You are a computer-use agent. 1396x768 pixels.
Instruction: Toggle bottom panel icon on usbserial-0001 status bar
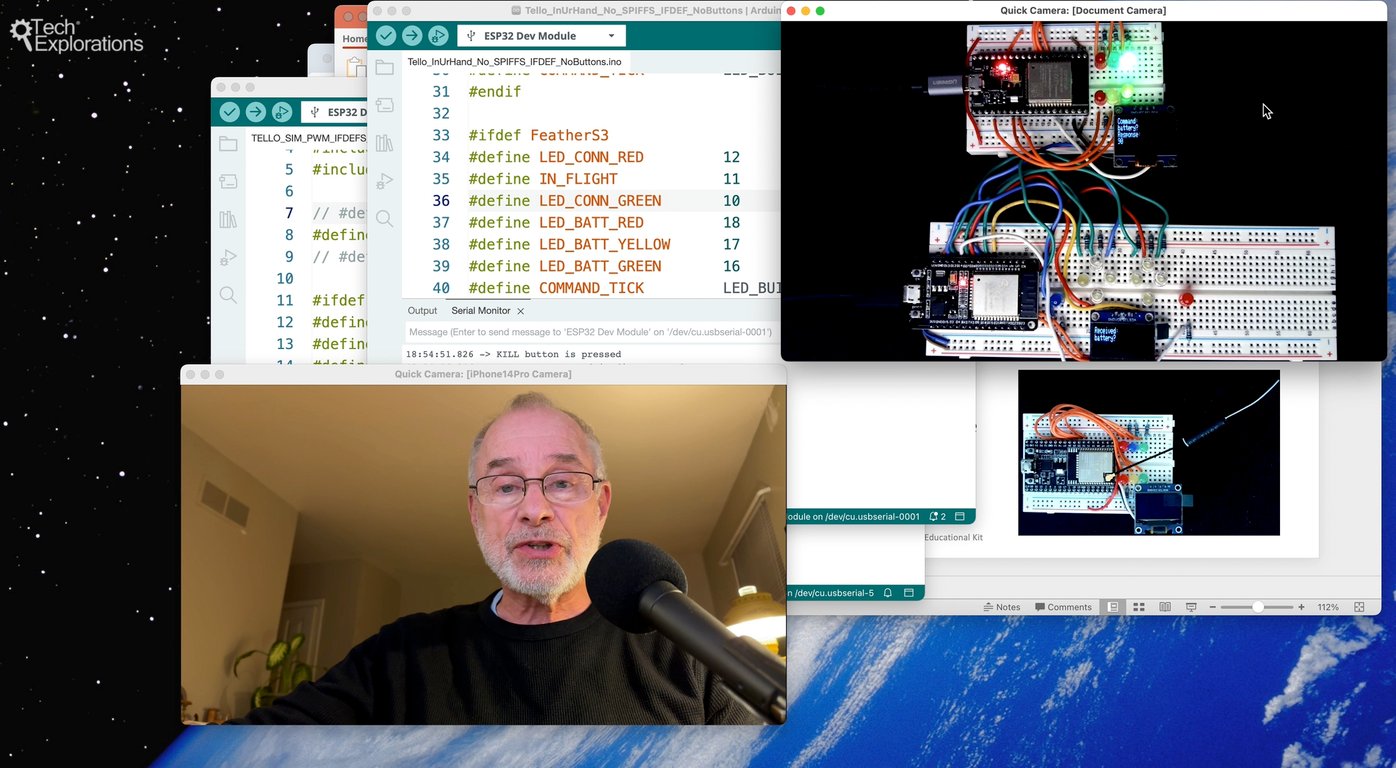coord(960,517)
